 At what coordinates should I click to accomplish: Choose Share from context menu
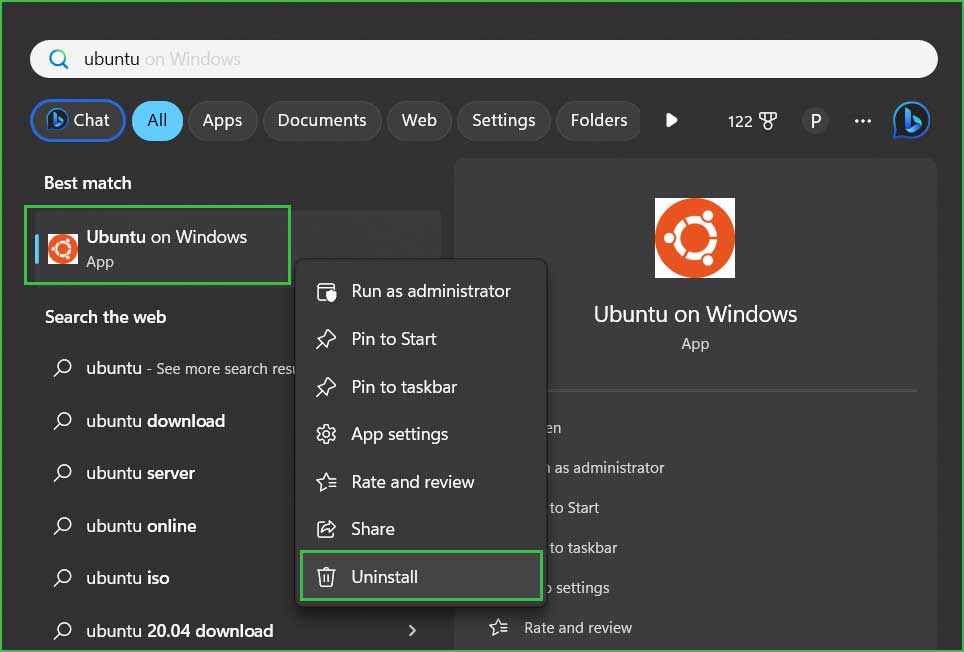pos(421,529)
